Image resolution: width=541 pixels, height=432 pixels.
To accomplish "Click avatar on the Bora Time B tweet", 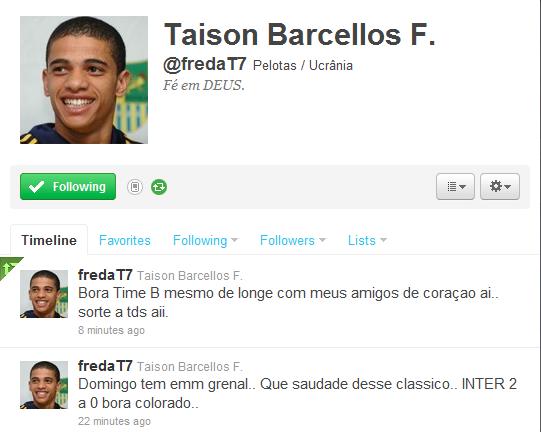I will coord(44,294).
